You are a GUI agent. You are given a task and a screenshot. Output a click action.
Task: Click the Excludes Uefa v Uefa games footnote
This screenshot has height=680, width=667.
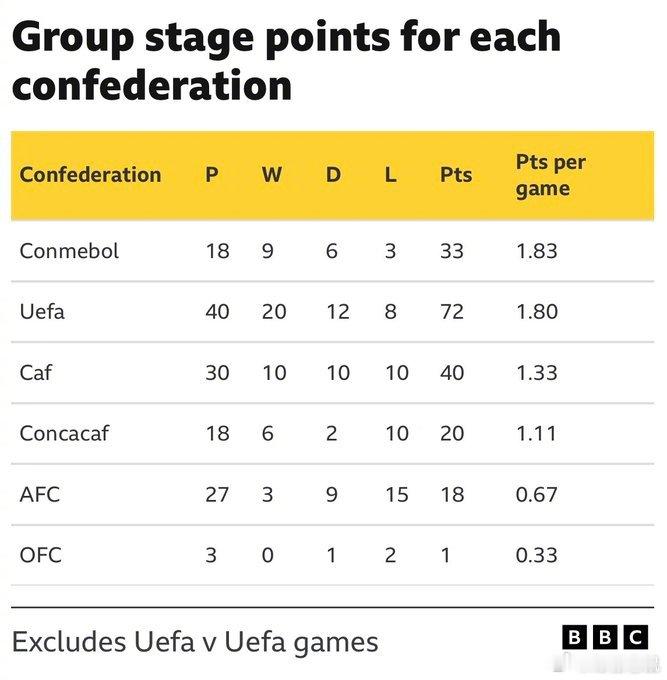tap(195, 642)
